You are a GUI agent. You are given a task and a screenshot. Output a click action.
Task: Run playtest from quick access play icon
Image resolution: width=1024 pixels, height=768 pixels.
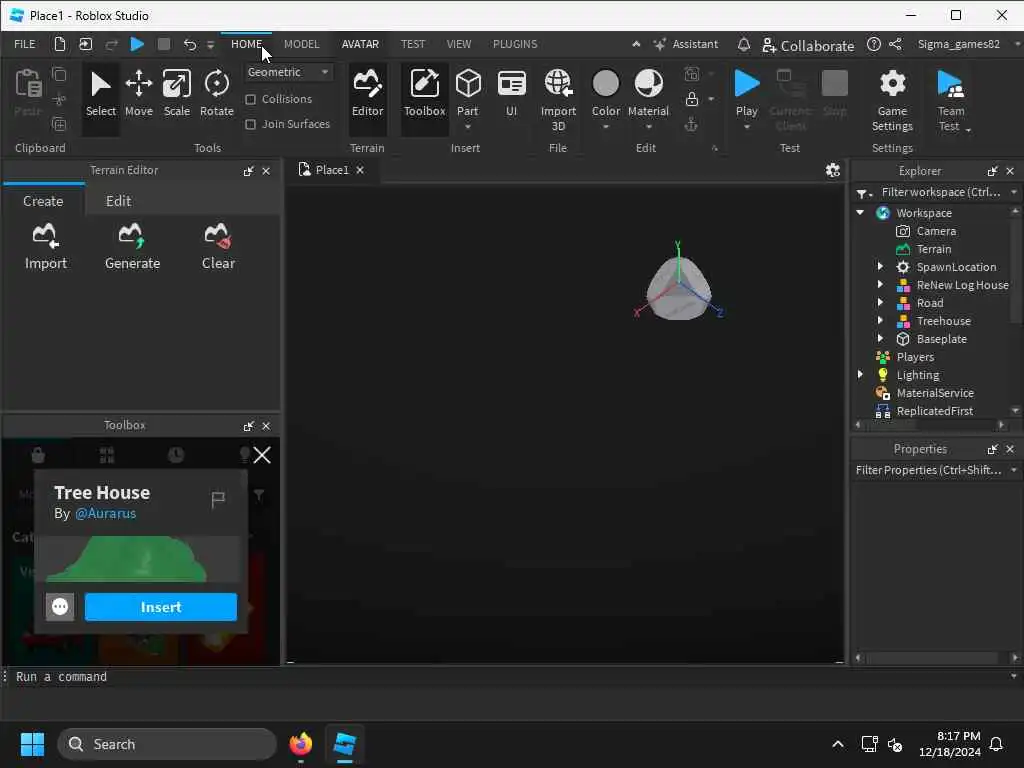136,44
